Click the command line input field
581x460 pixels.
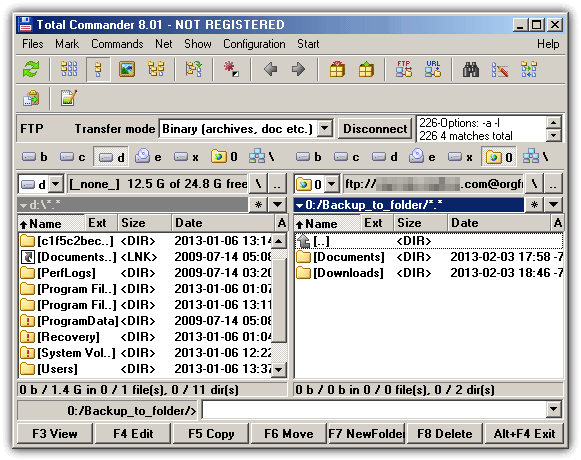374,410
